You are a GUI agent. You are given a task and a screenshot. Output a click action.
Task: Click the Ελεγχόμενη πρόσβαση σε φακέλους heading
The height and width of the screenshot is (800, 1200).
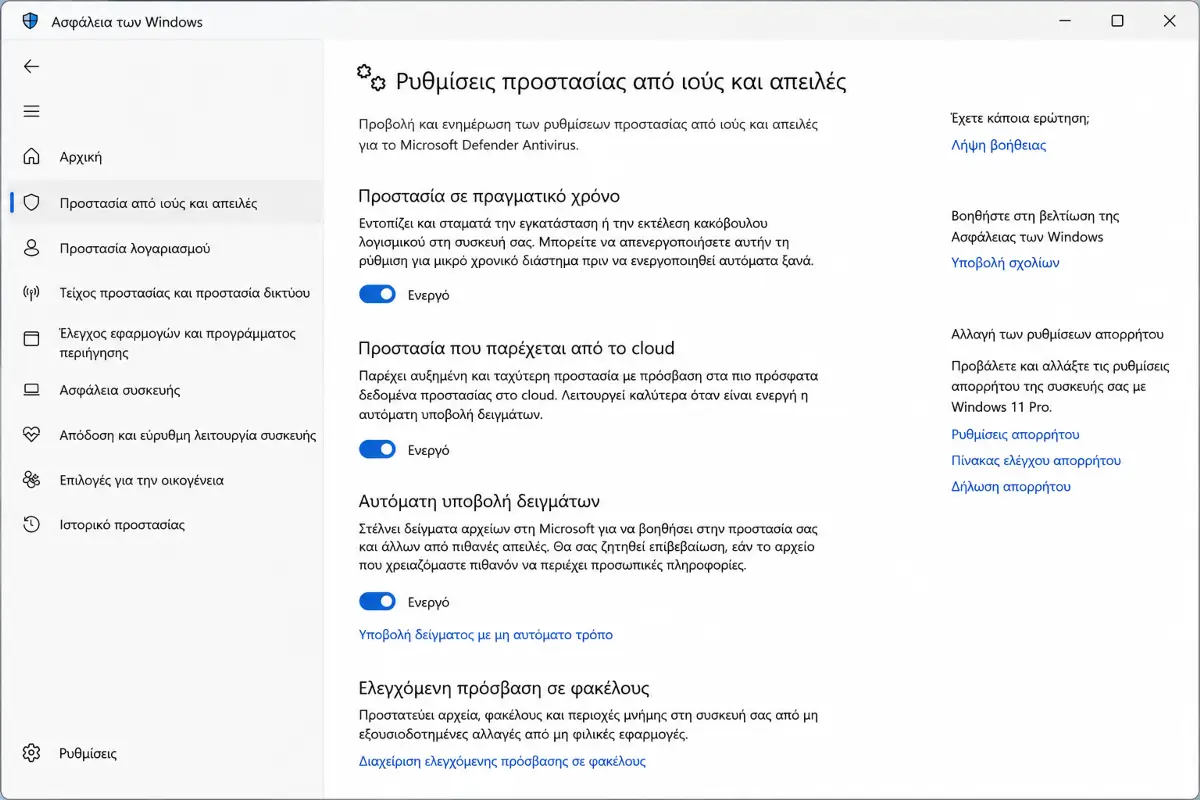(x=504, y=688)
